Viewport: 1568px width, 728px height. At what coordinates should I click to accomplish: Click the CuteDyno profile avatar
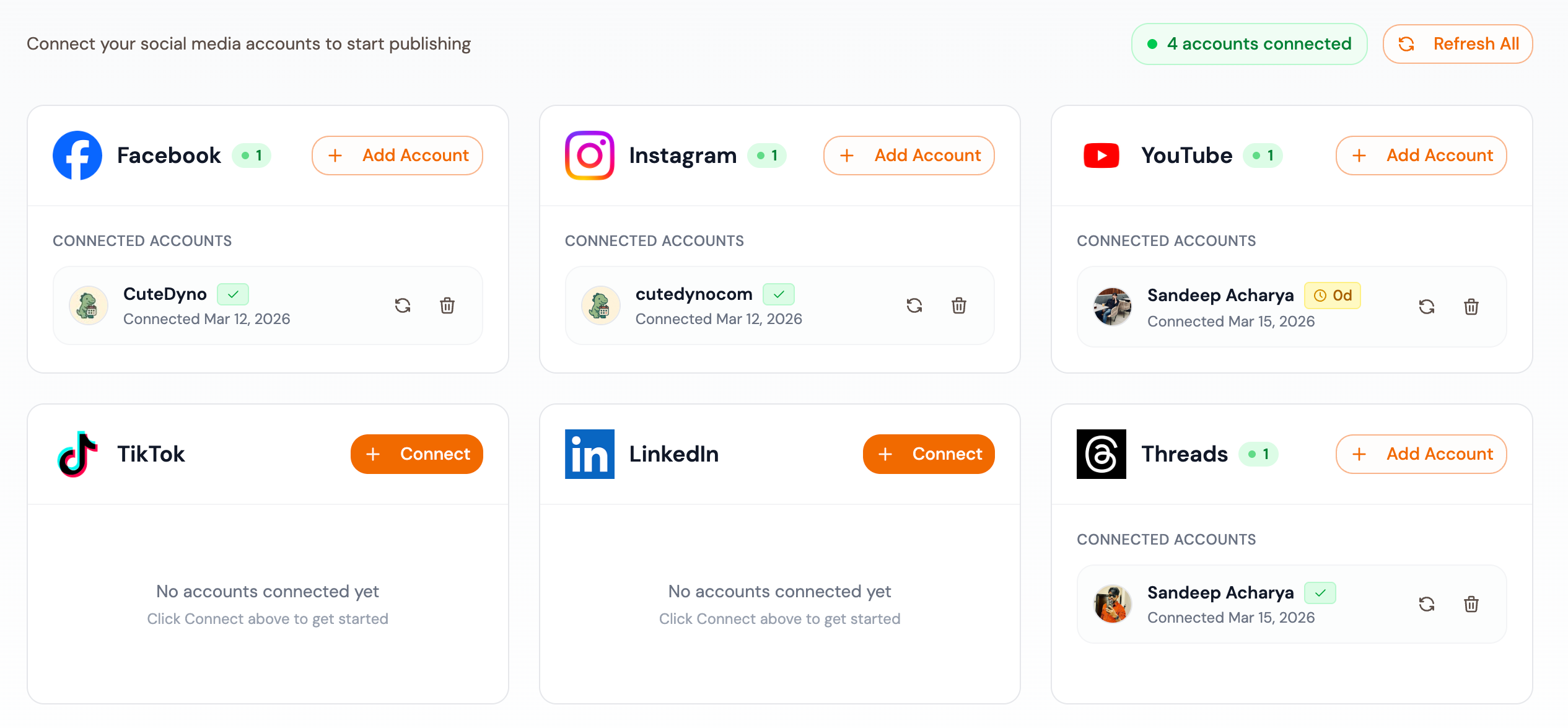88,305
